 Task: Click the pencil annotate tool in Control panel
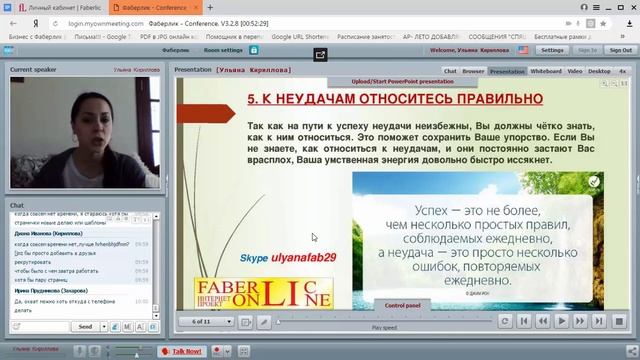pos(264,322)
